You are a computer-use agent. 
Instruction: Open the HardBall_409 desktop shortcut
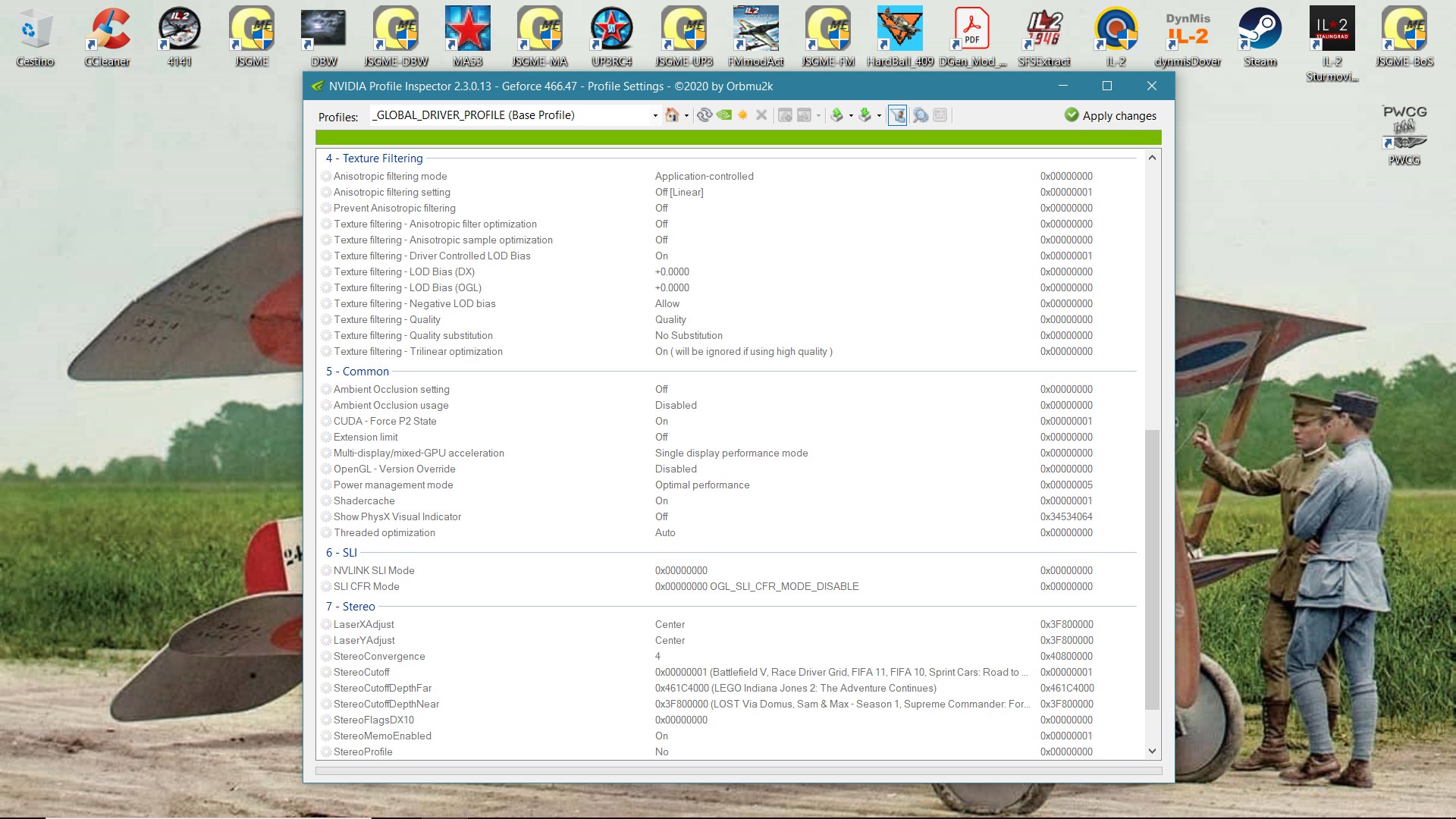900,36
